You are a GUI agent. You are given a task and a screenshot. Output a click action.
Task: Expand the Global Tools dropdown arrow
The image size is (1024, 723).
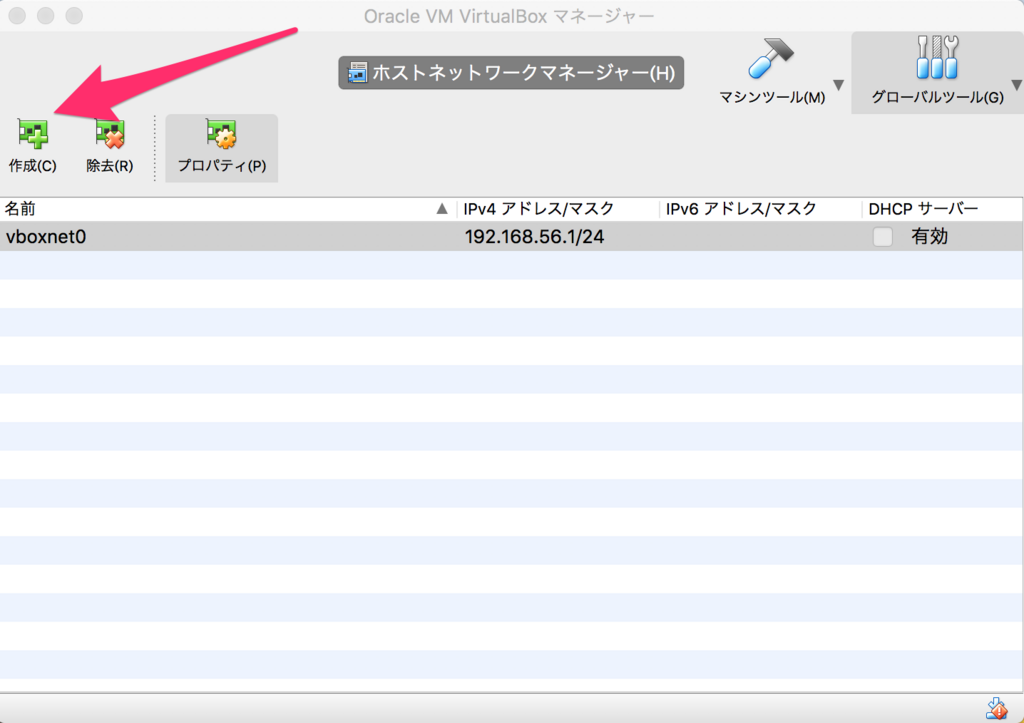point(1017,85)
